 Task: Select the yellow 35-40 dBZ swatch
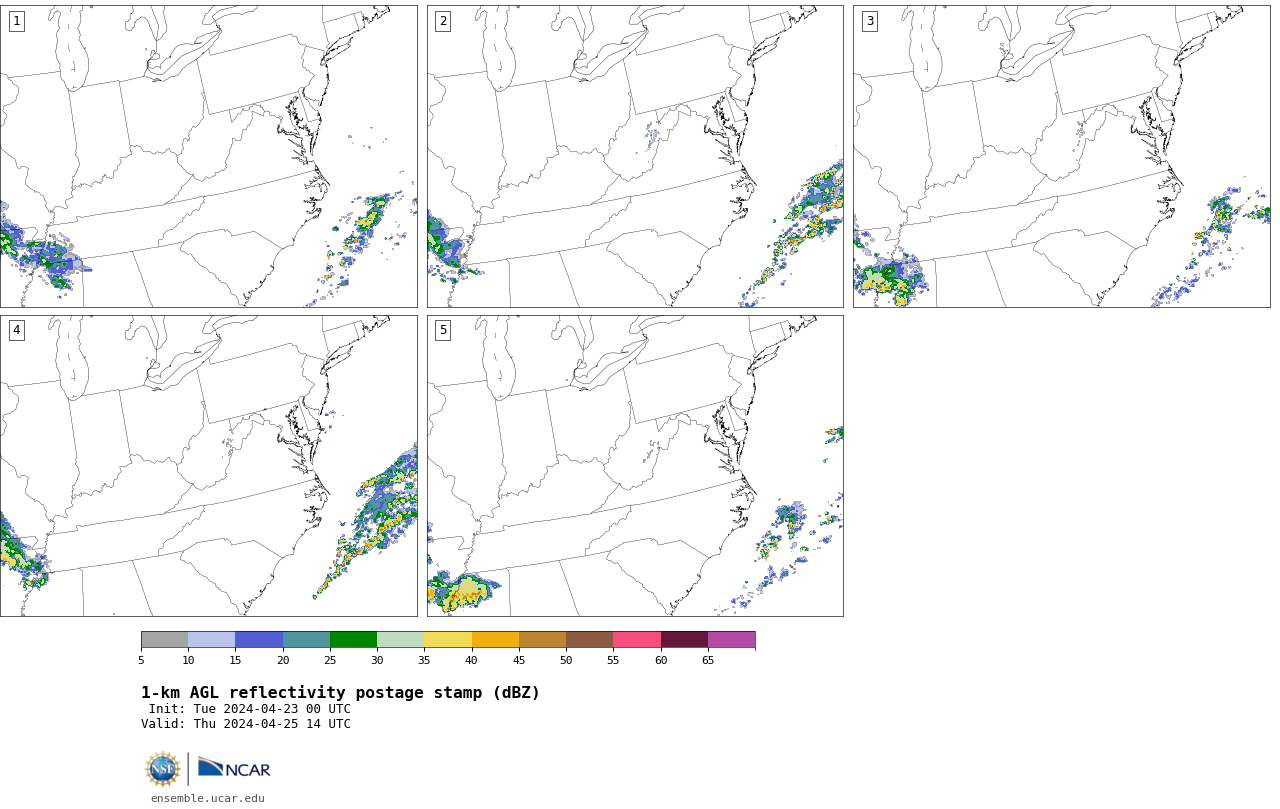tap(448, 640)
